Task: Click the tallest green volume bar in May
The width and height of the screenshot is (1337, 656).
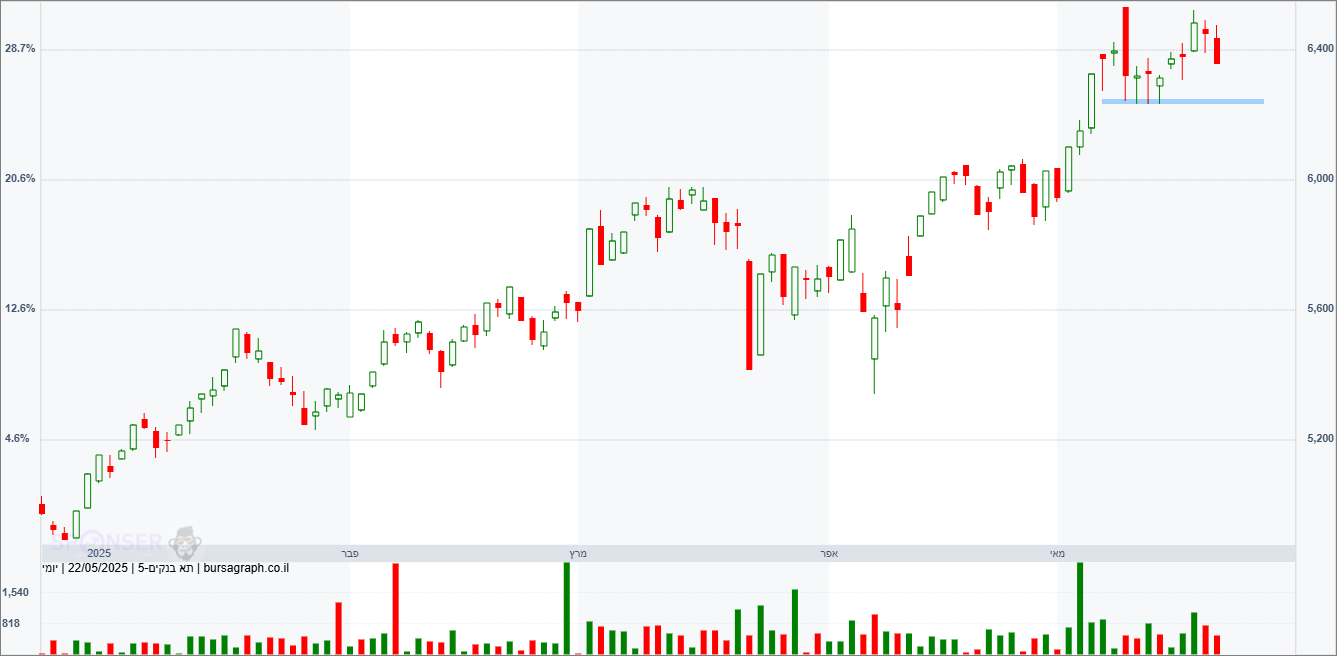Action: (1080, 608)
